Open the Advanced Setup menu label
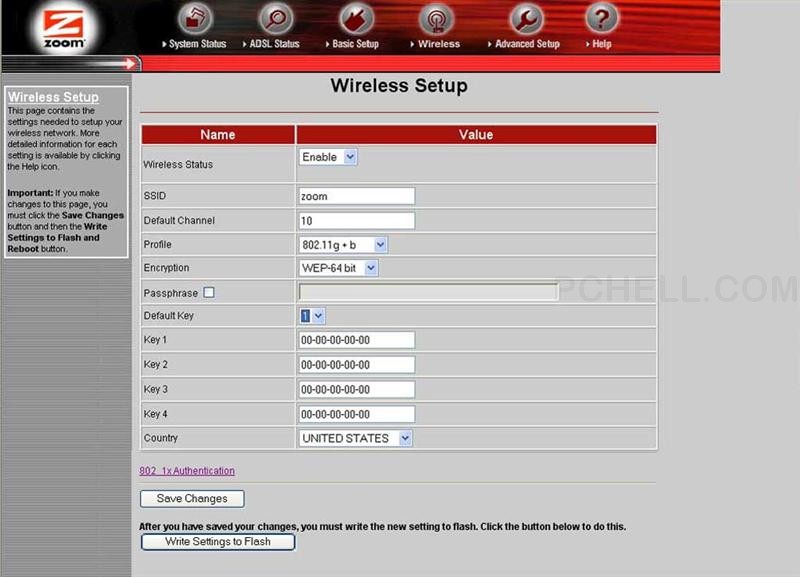The width and height of the screenshot is (800, 577). [x=527, y=44]
